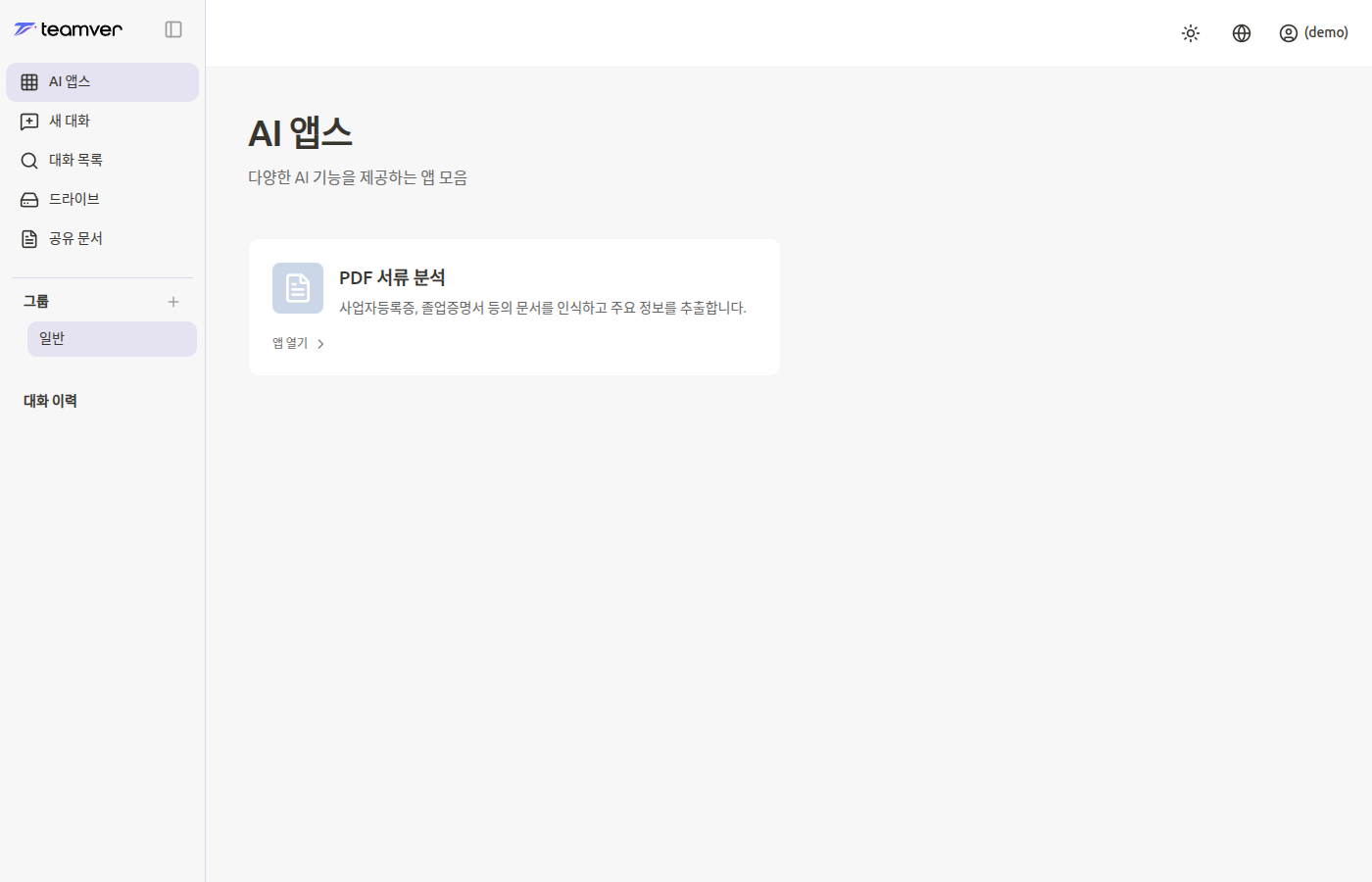Expand the 앱 열기 chevron arrow
Viewport: 1372px width, 882px height.
coord(319,343)
